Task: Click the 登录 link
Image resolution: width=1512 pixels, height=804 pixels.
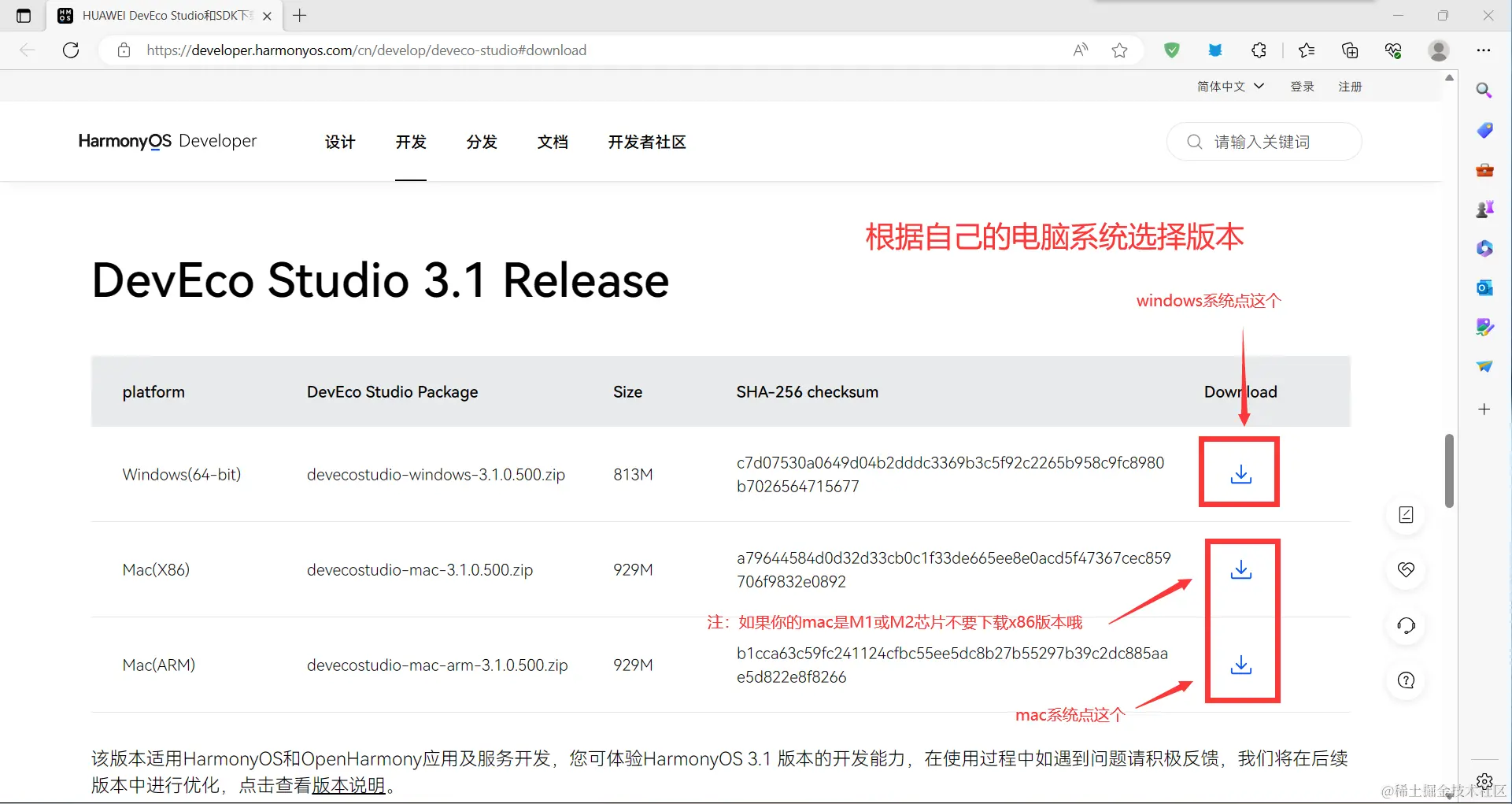Action: (1302, 87)
